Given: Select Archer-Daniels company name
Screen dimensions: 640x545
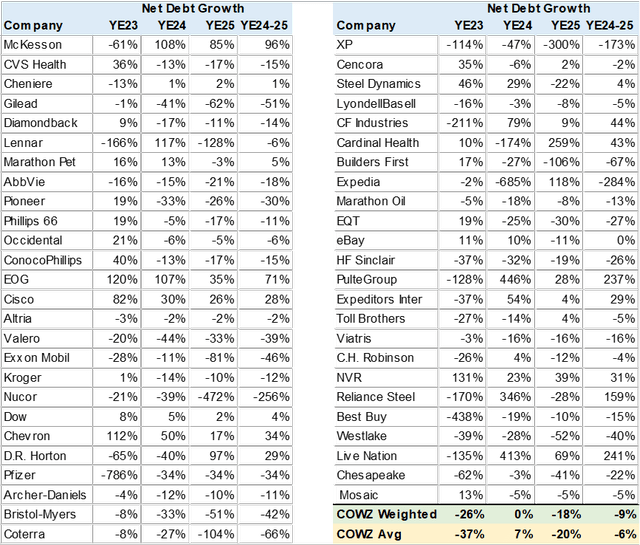Looking at the screenshot, I should coord(45,495).
